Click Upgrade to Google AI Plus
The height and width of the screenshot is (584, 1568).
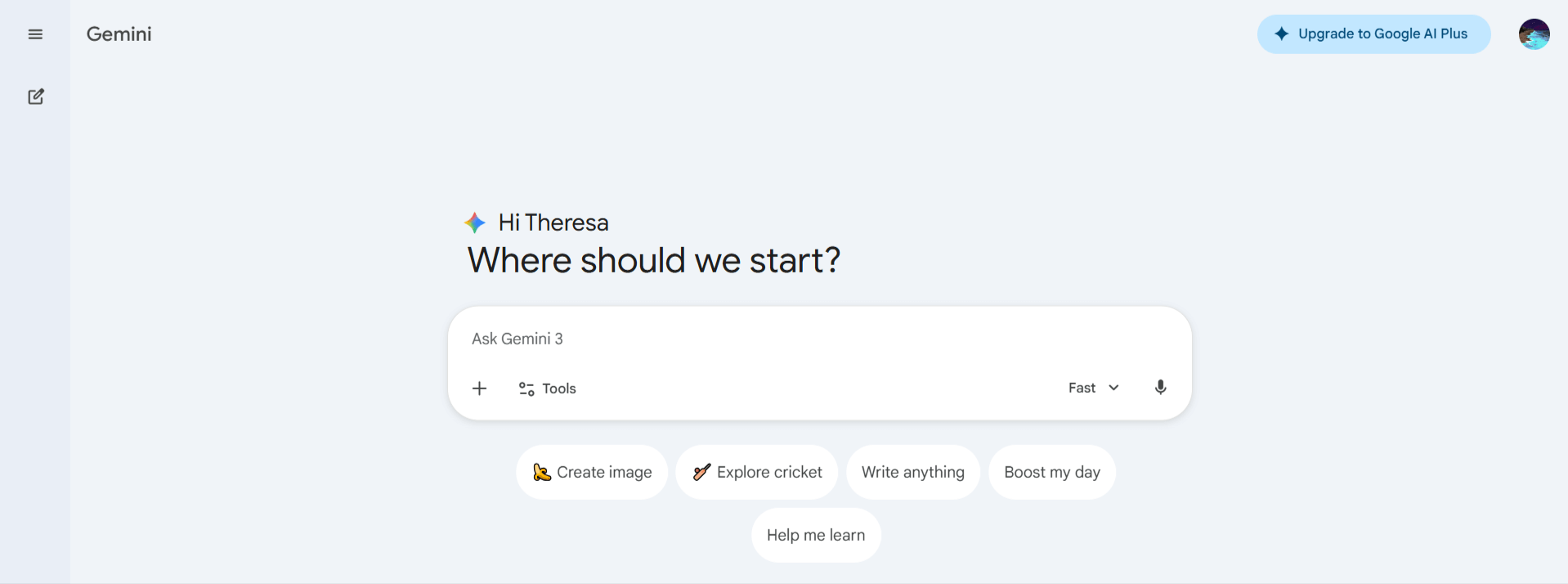pyautogui.click(x=1382, y=34)
